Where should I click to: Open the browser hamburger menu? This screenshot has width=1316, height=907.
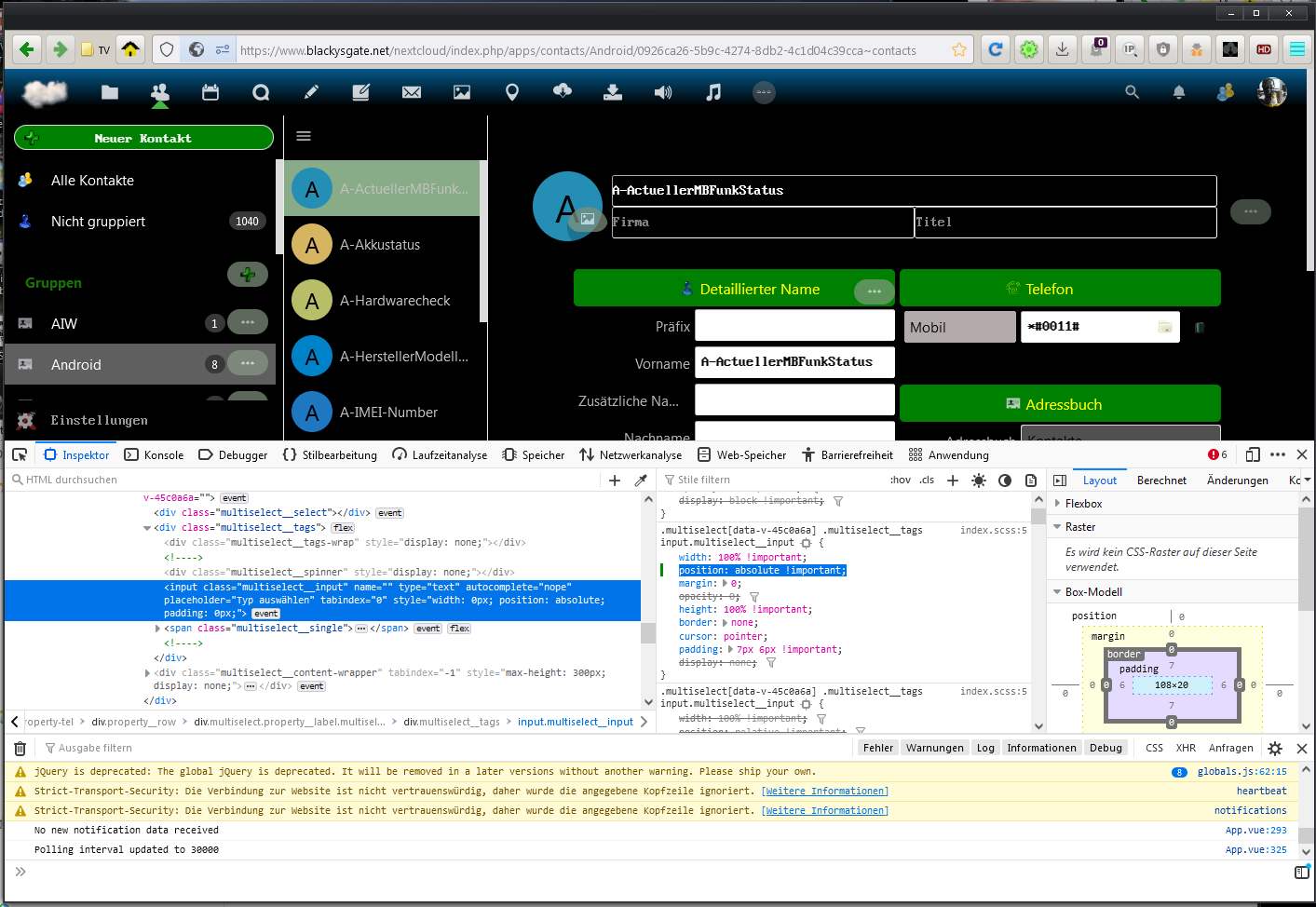point(1297,49)
